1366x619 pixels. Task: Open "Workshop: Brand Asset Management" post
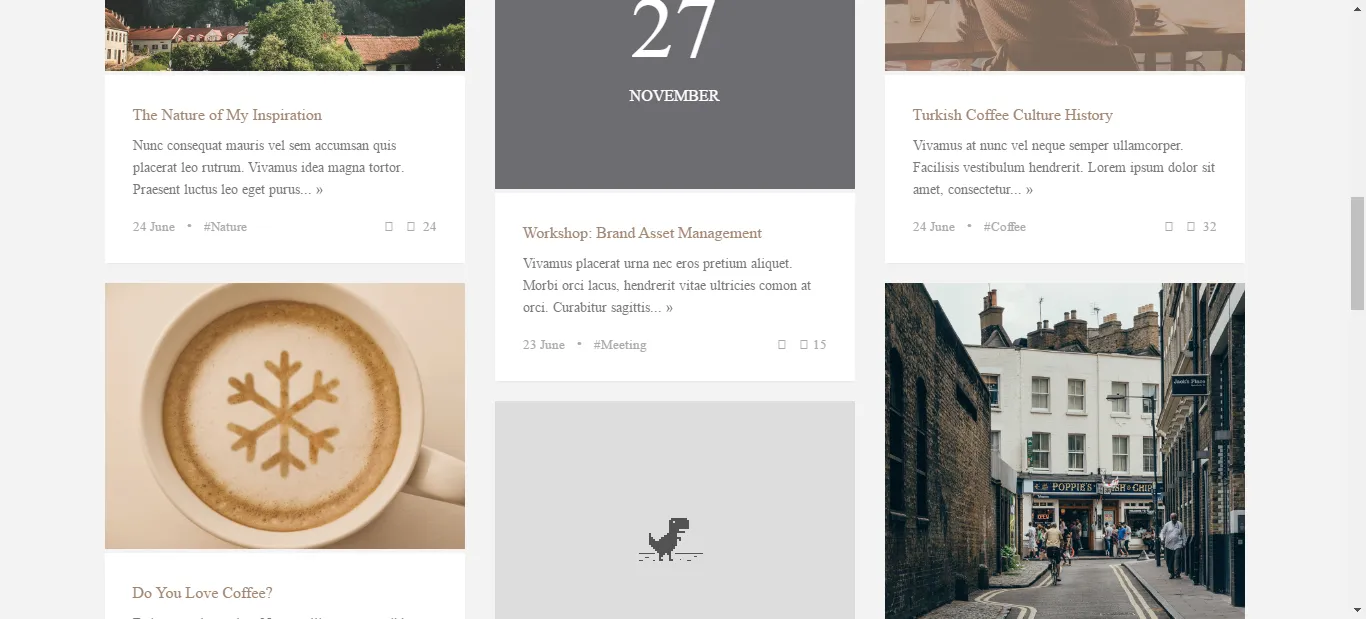pyautogui.click(x=642, y=233)
